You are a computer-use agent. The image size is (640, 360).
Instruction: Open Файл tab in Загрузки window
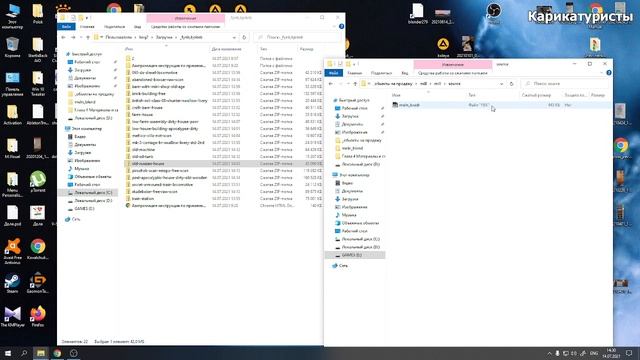tap(66, 27)
